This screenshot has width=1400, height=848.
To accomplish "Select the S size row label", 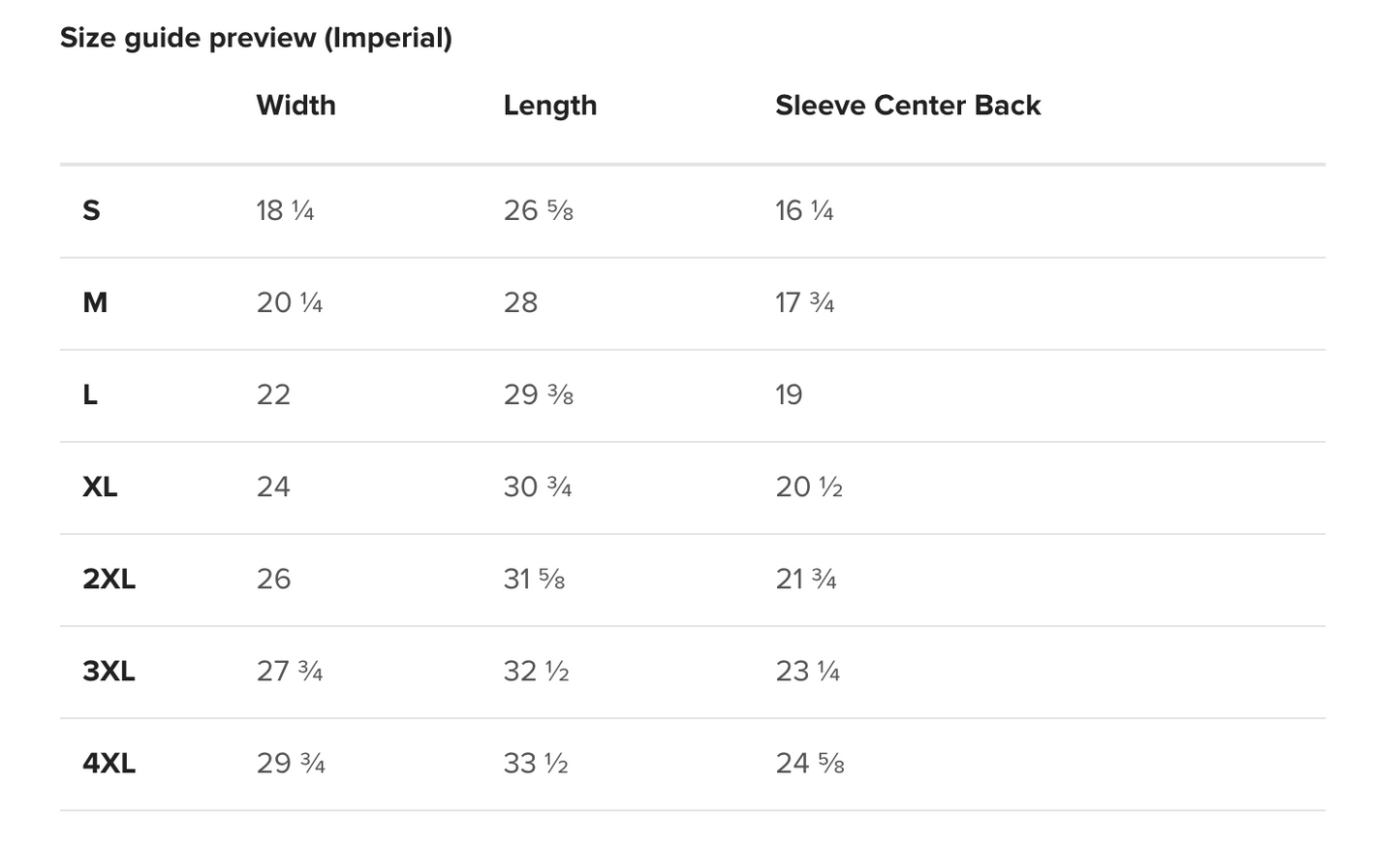I will click(91, 210).
